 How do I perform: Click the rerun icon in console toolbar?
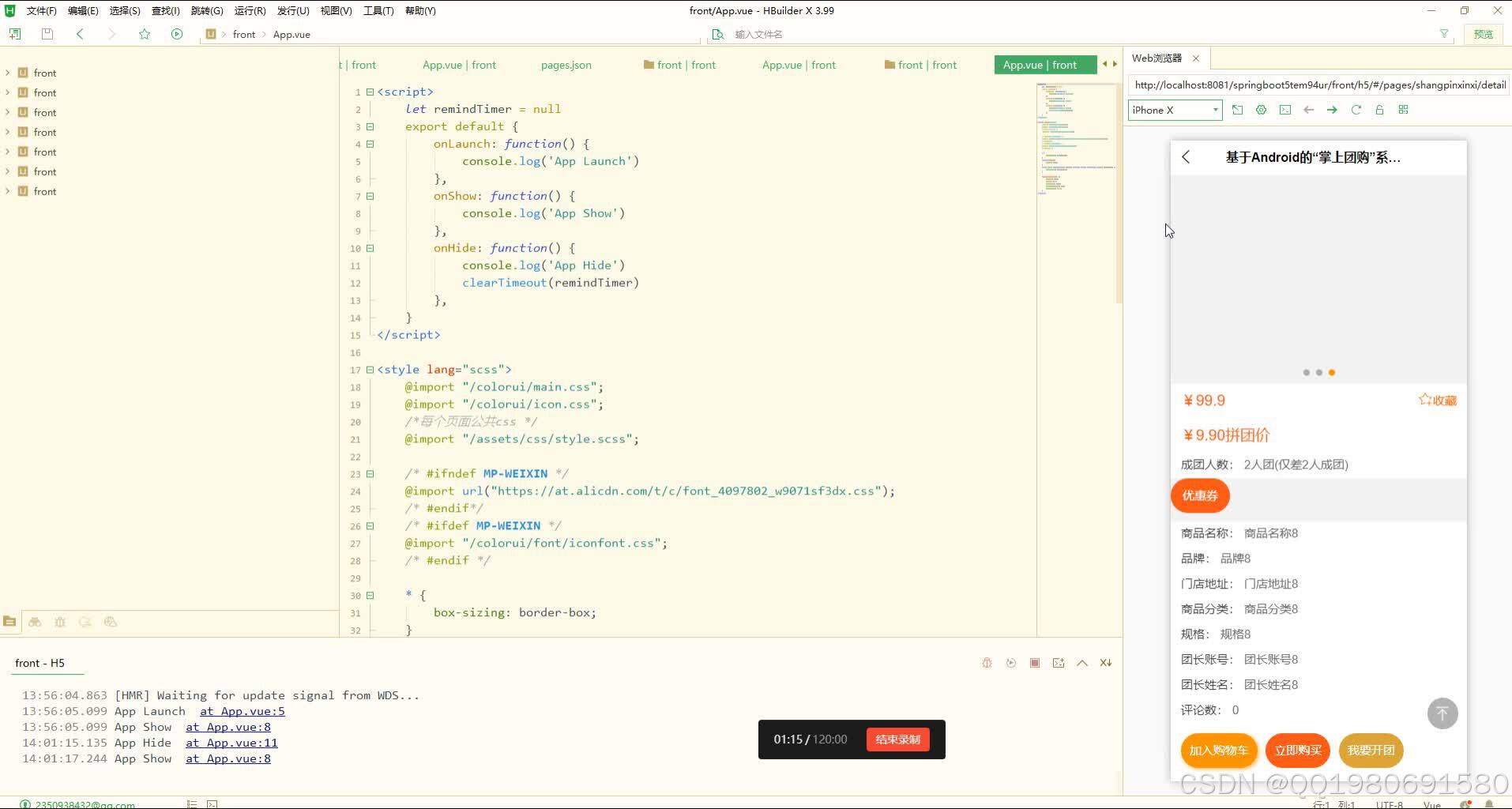(1010, 663)
